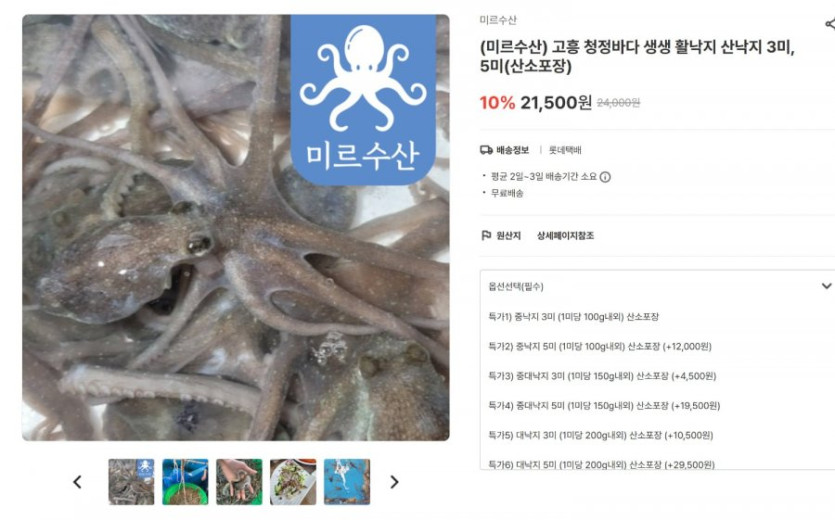
Task: Select thumbnail of octopus dish on plate
Action: 293,482
